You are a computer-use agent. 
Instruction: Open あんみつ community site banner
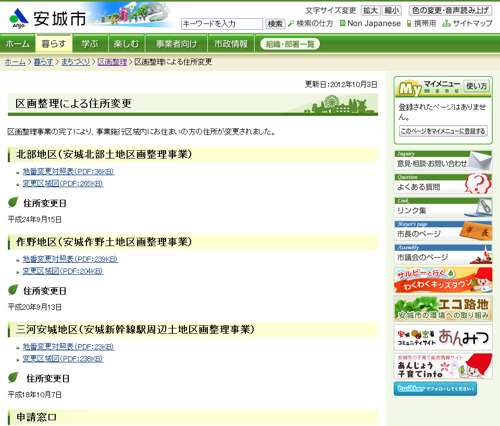click(x=443, y=337)
